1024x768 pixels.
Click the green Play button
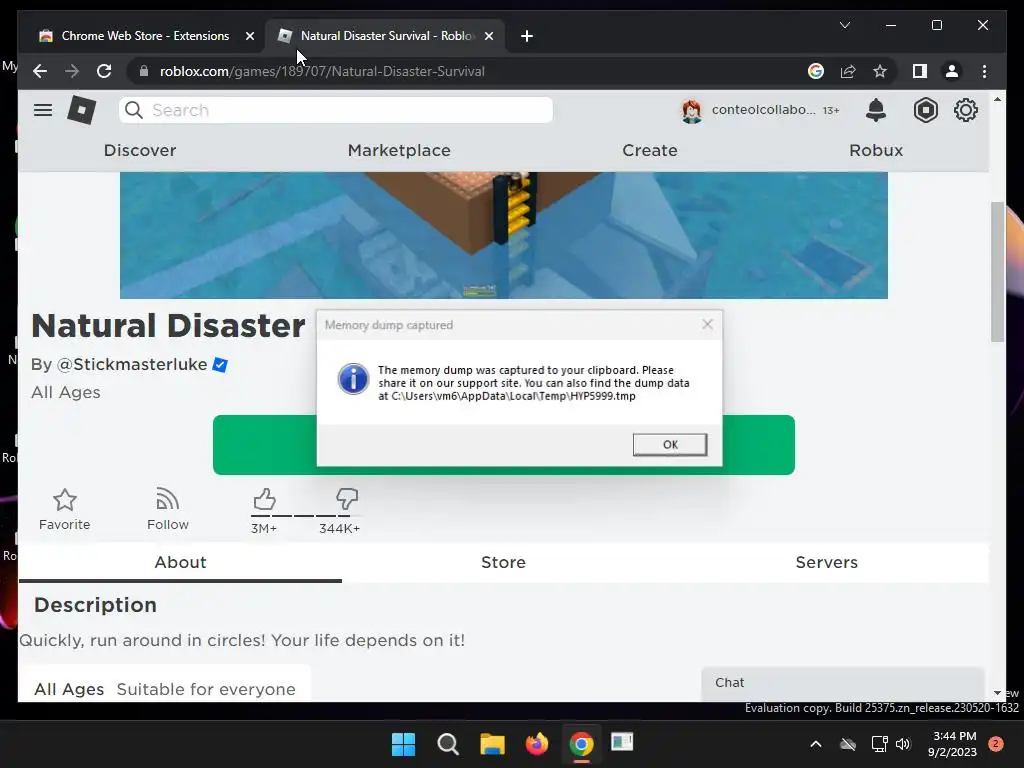click(x=504, y=445)
